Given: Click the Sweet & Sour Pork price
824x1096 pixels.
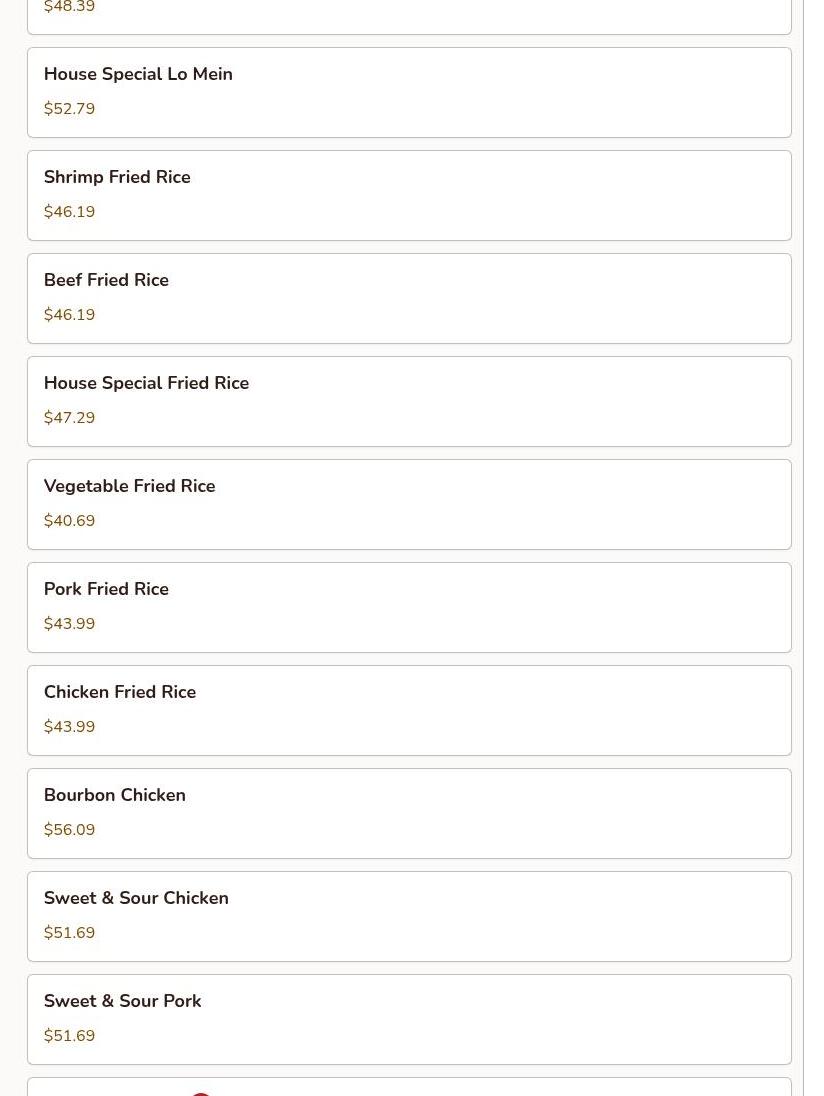Looking at the screenshot, I should 69,1036.
